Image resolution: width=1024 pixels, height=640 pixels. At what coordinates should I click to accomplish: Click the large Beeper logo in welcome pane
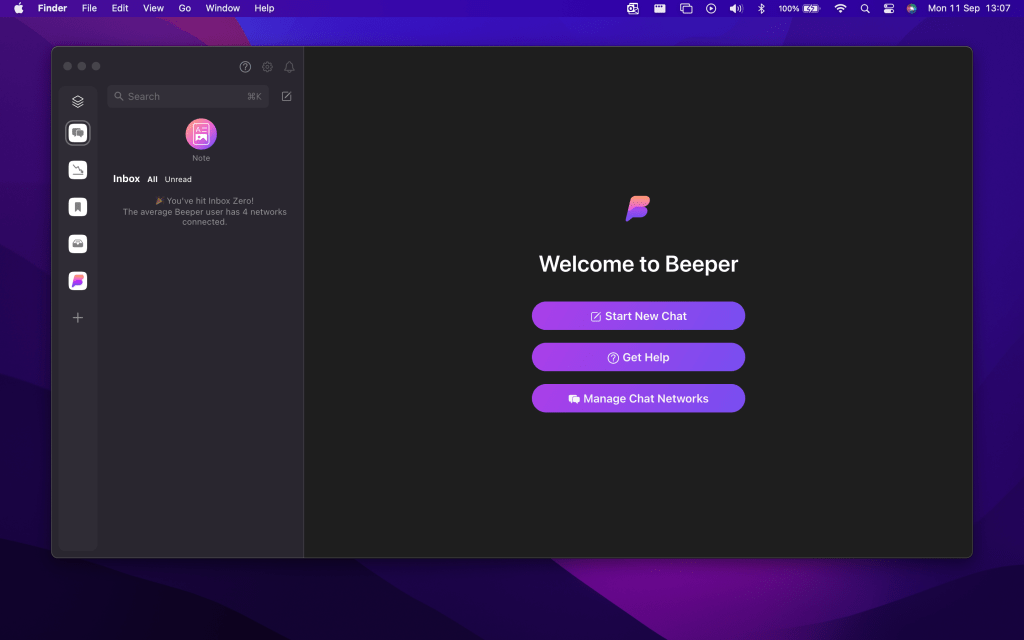638,208
